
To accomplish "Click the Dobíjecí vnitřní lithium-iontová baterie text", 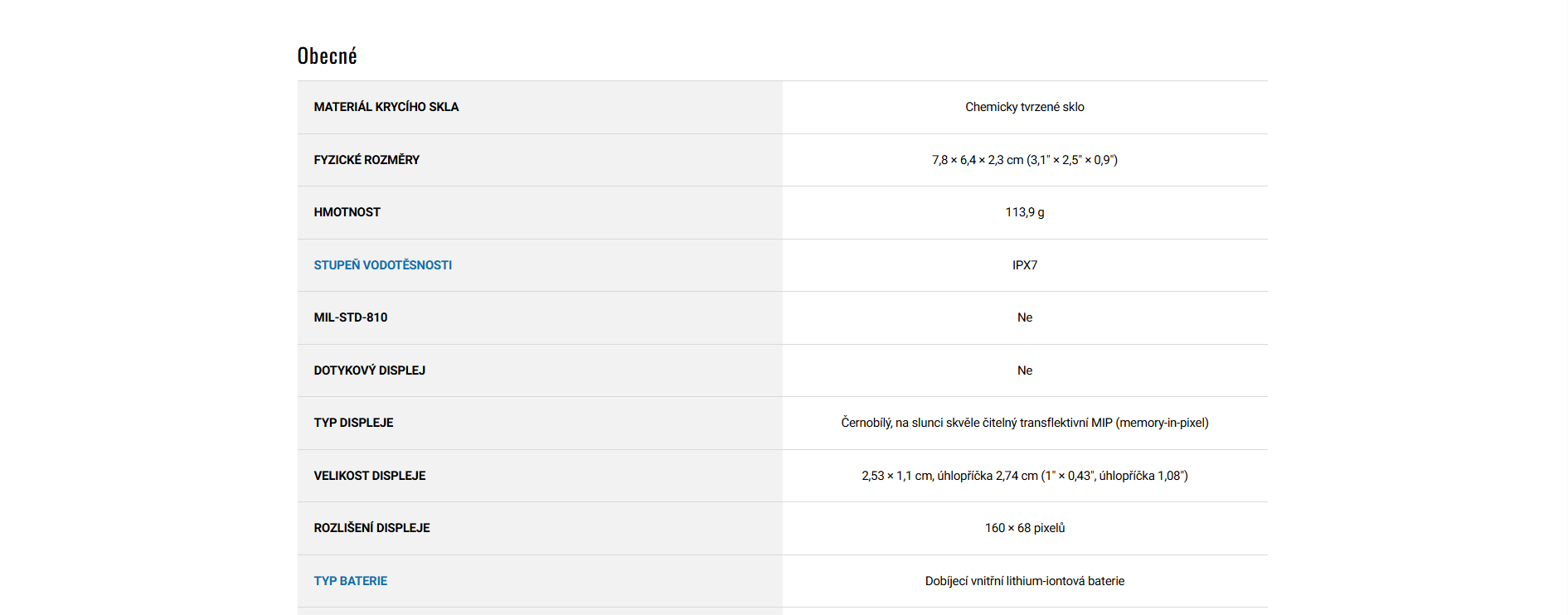I will coord(1024,581).
